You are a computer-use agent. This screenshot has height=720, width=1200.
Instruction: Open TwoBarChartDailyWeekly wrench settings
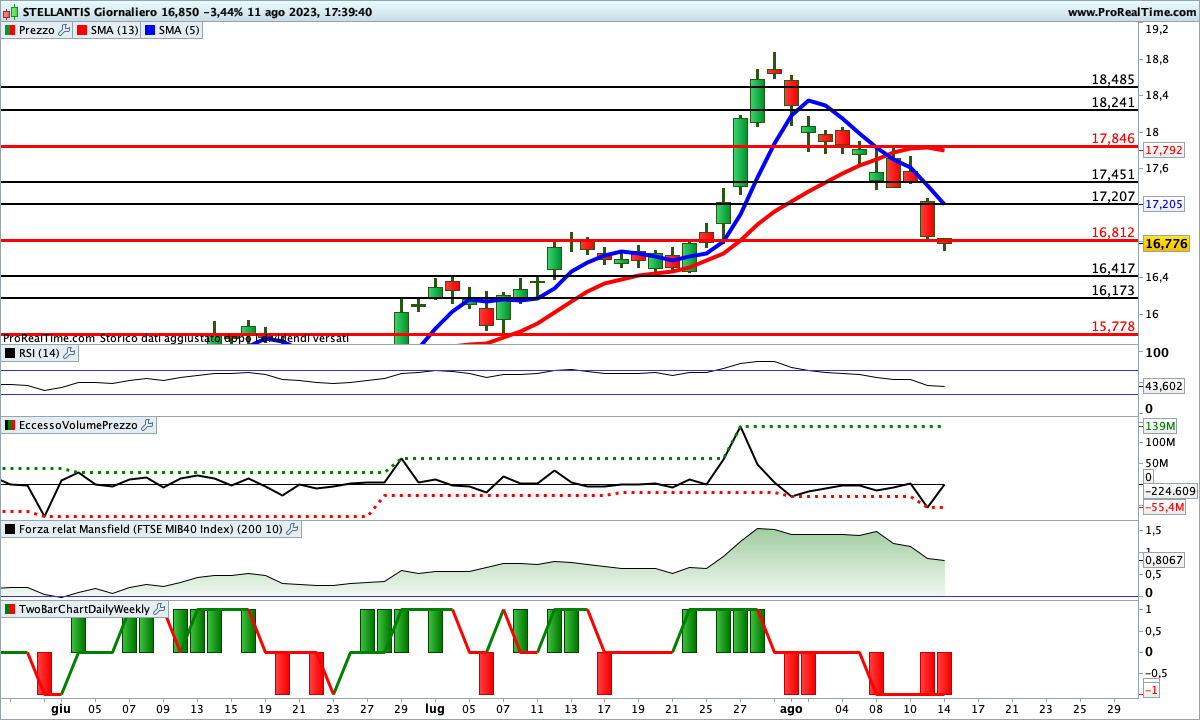pos(160,609)
